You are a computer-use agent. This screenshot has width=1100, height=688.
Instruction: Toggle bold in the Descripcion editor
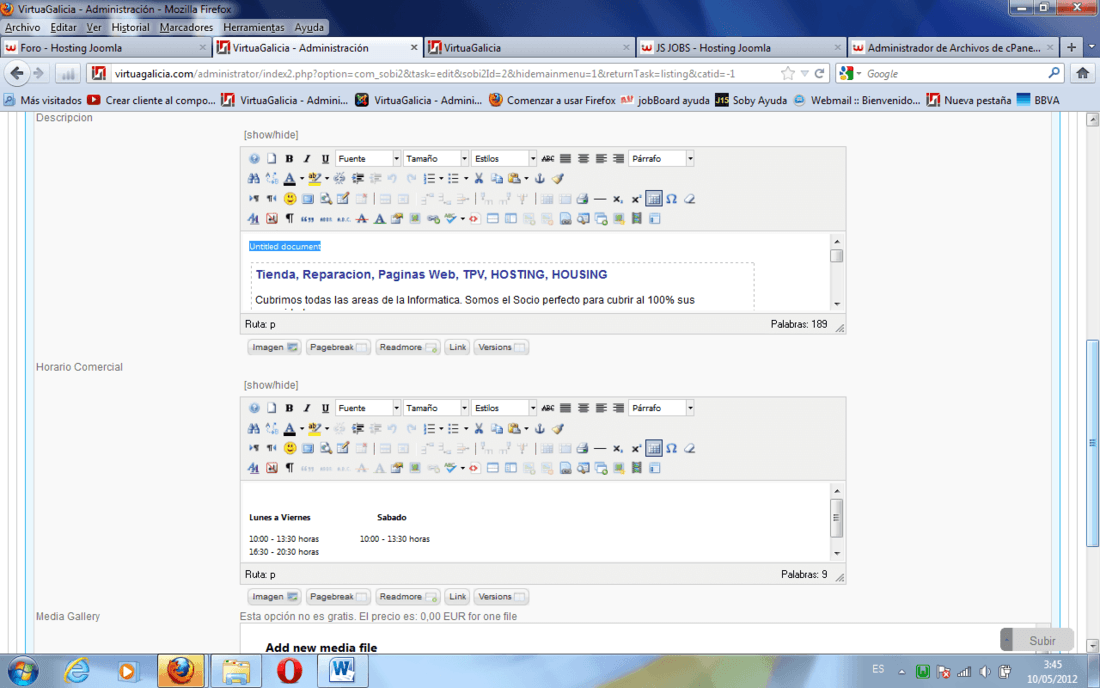click(x=289, y=158)
